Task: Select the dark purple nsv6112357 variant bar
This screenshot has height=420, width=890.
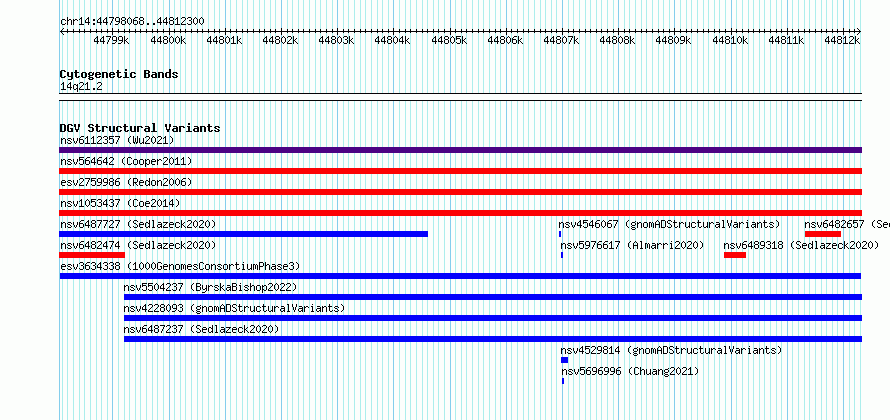Action: pyautogui.click(x=460, y=150)
